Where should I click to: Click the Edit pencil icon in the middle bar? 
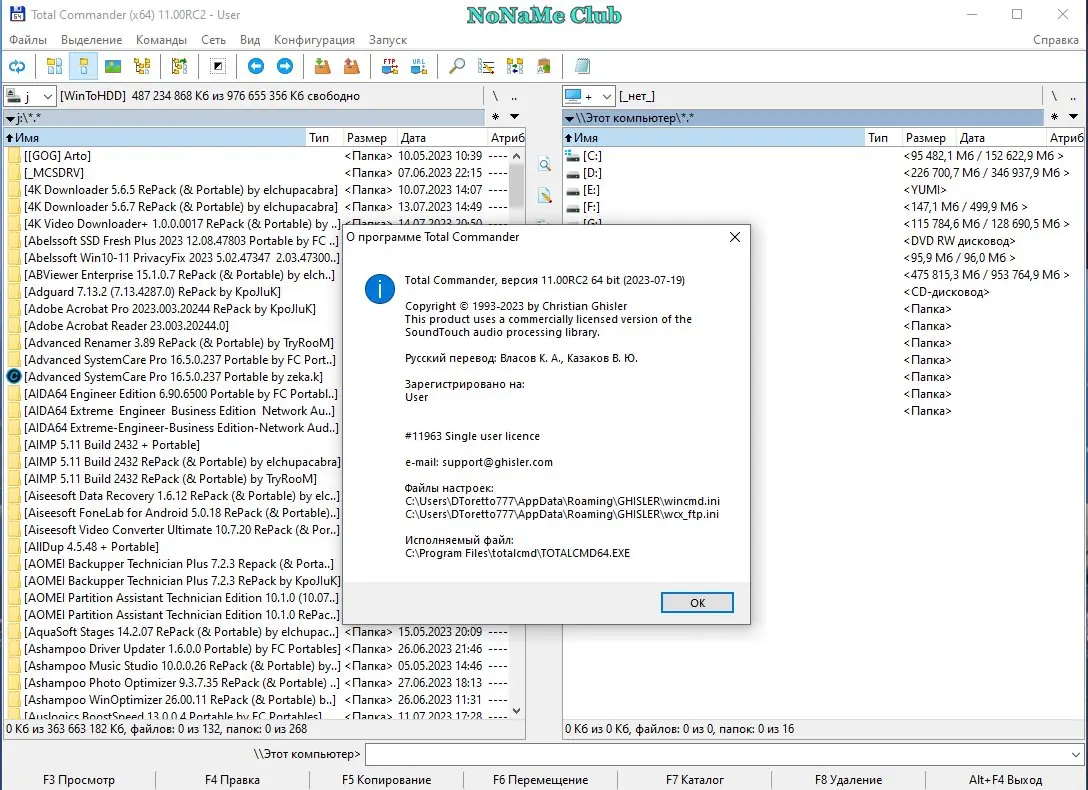(x=545, y=196)
